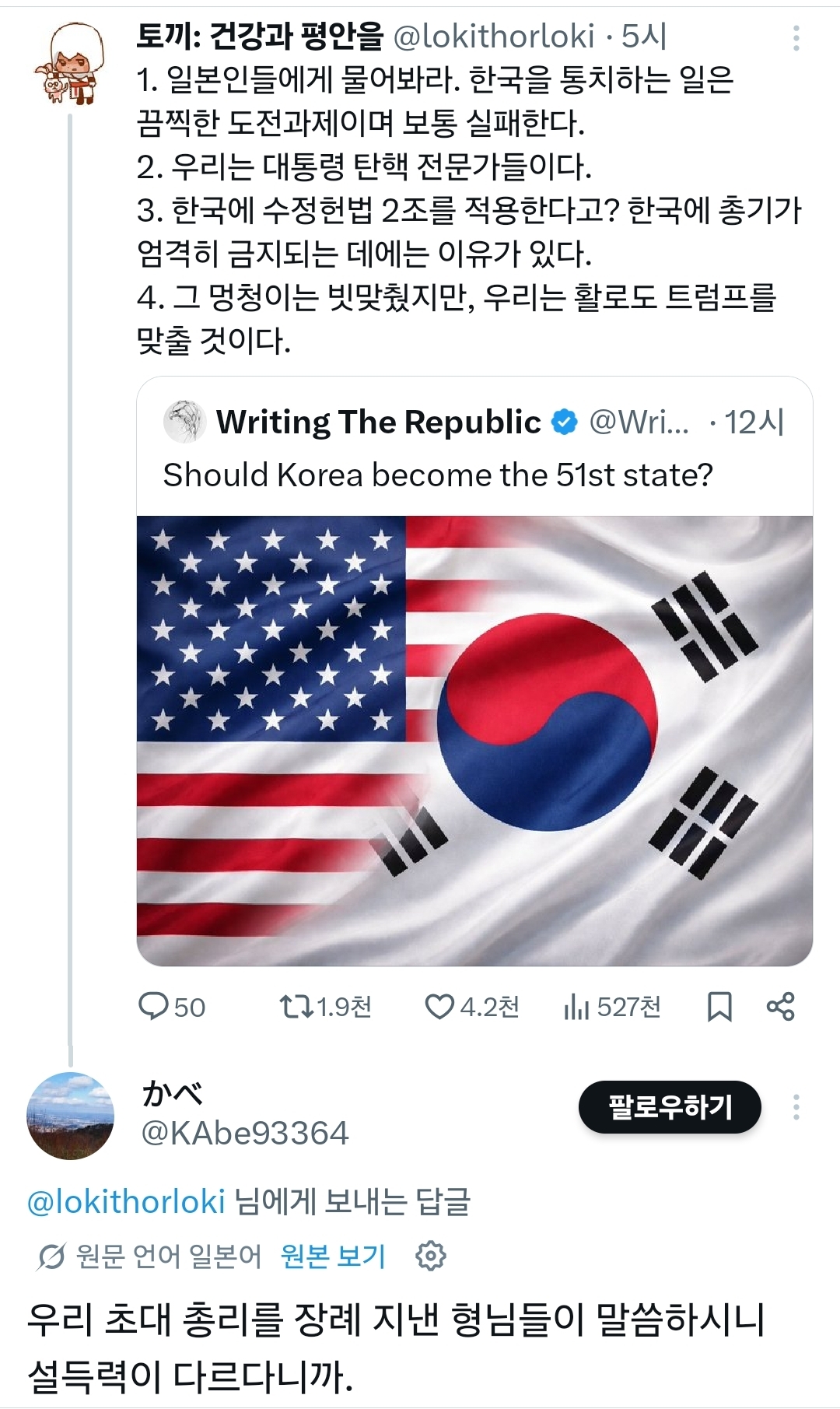Open translation settings gear icon
Screen dimensions: 840x1409
(431, 1256)
